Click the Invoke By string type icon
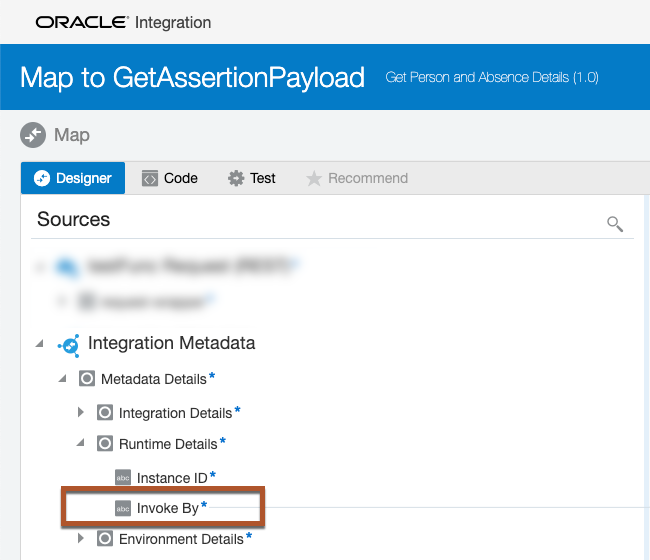The height and width of the screenshot is (560, 650). (123, 508)
